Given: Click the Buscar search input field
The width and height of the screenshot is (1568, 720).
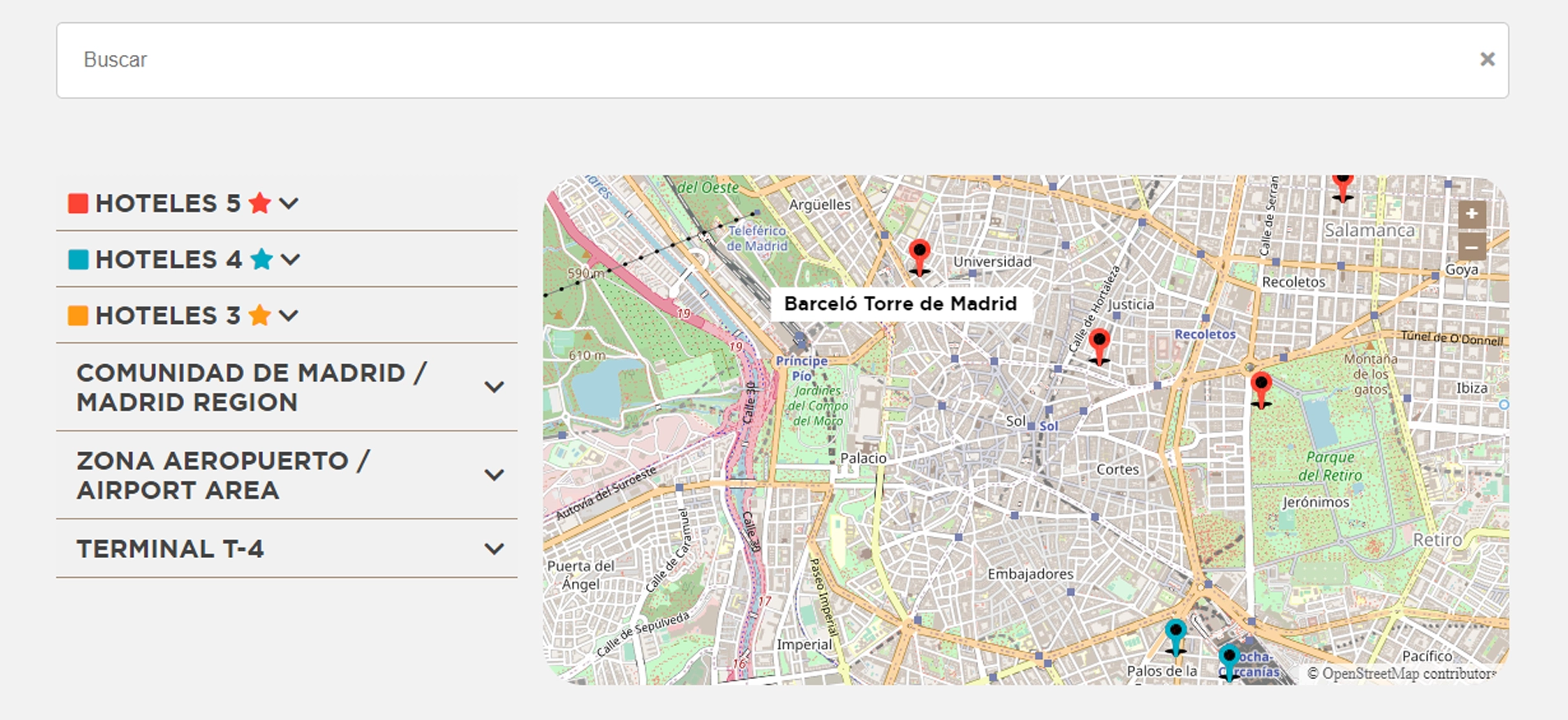Looking at the screenshot, I should coord(740,60).
